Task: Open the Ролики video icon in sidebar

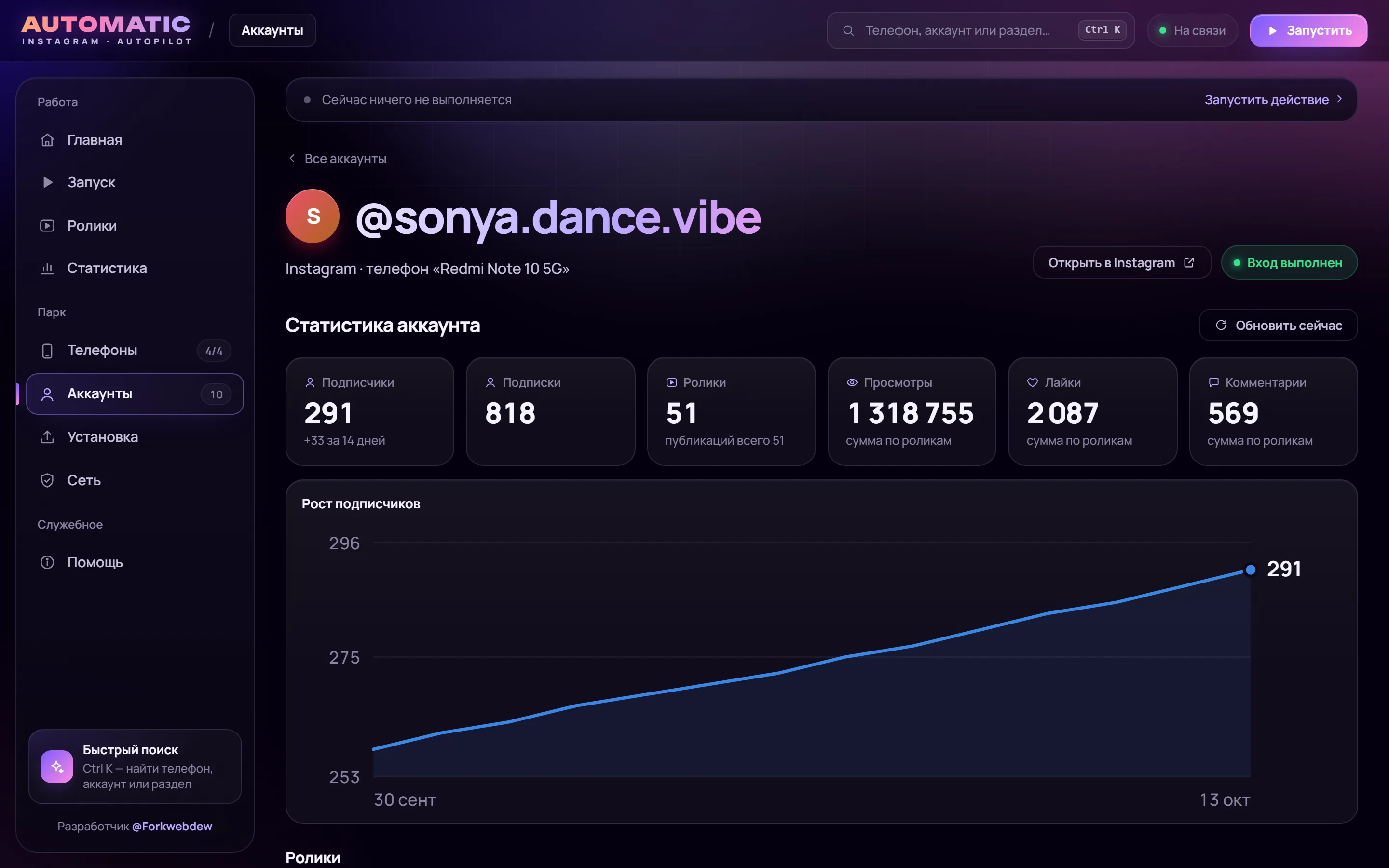Action: tap(47, 226)
